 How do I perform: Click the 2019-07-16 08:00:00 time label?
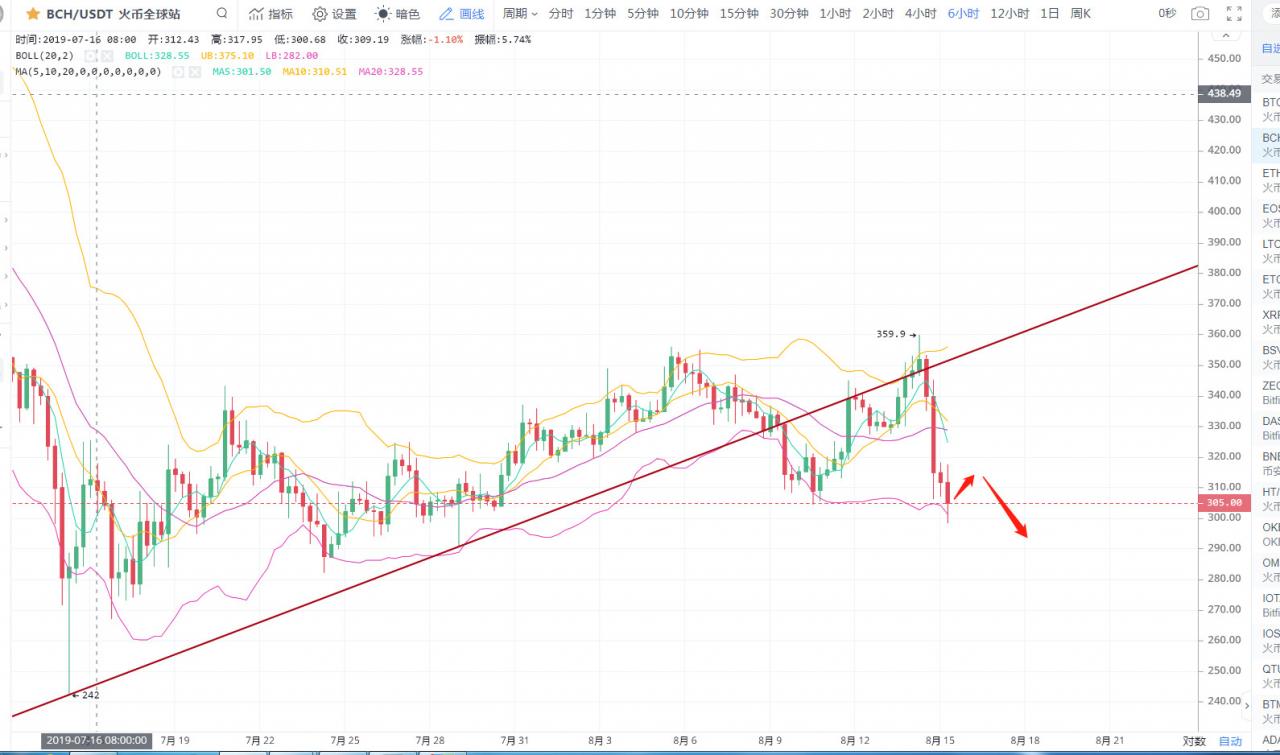tap(97, 741)
